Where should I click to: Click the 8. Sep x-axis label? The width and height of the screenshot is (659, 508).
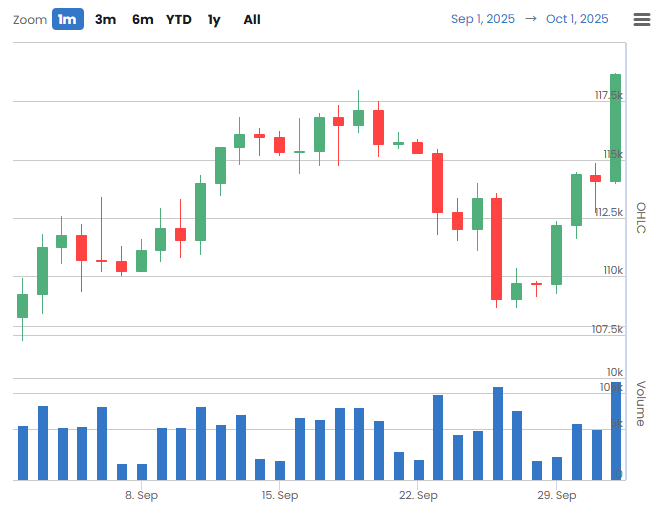(x=141, y=495)
